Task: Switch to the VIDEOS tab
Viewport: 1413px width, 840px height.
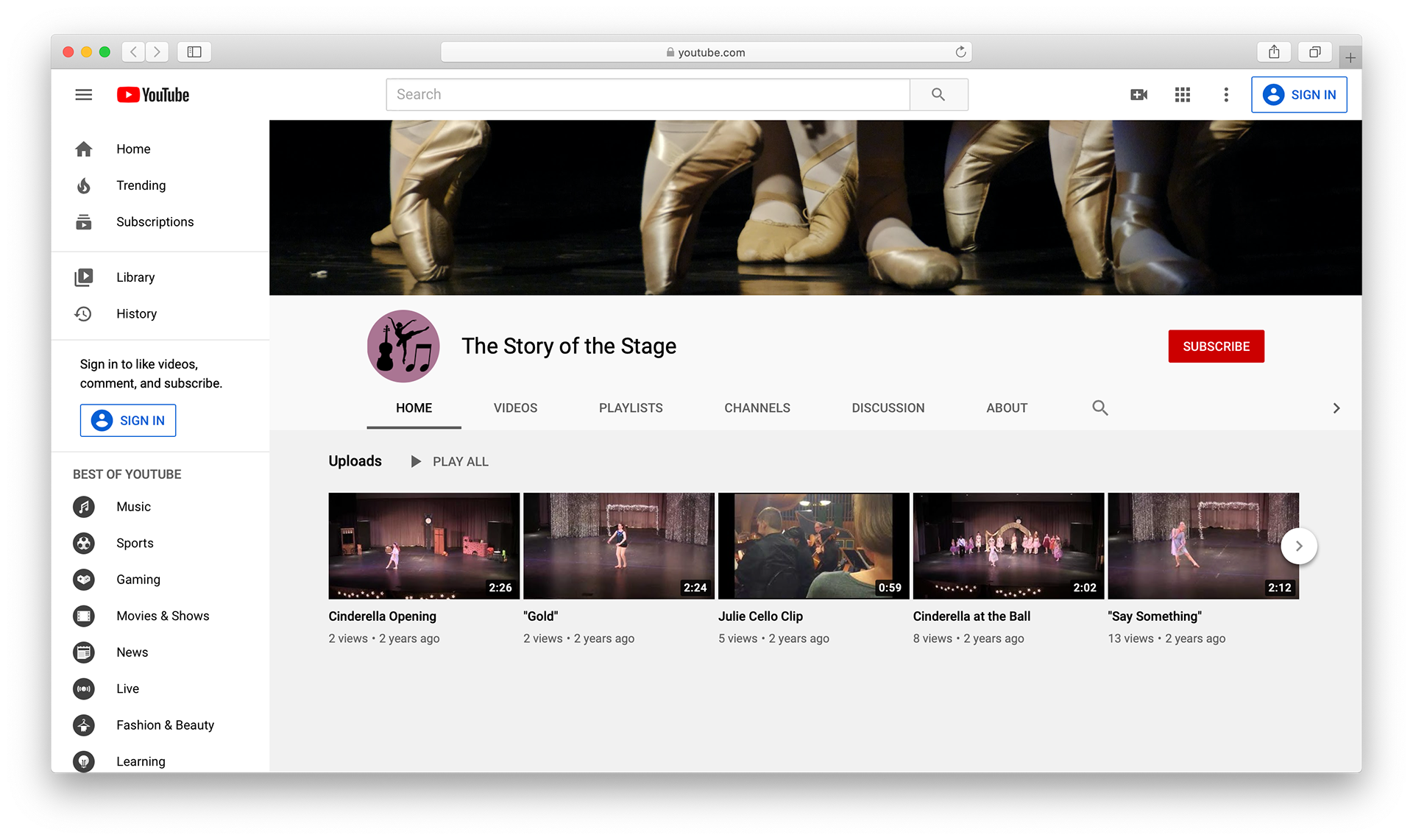Action: 515,407
